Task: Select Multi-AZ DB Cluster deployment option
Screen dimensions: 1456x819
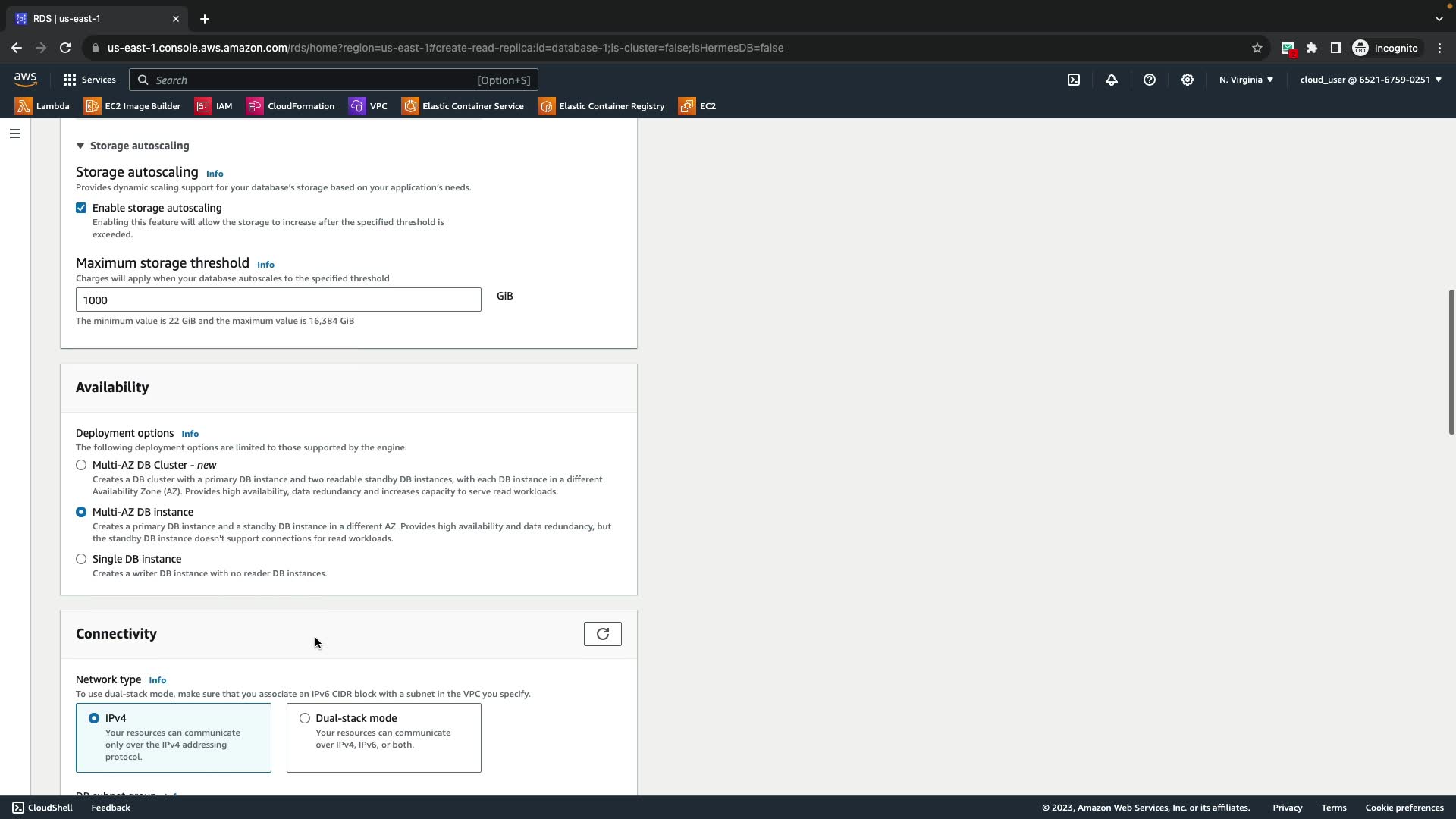Action: pos(81,465)
